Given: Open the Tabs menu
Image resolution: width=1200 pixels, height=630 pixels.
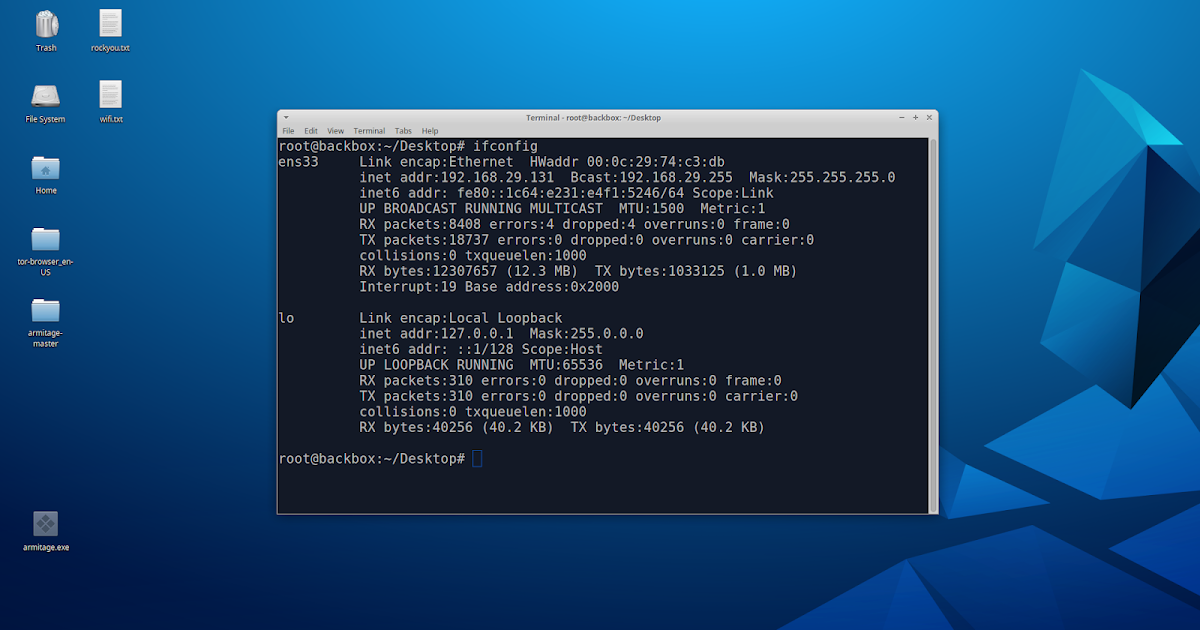Looking at the screenshot, I should pyautogui.click(x=403, y=130).
